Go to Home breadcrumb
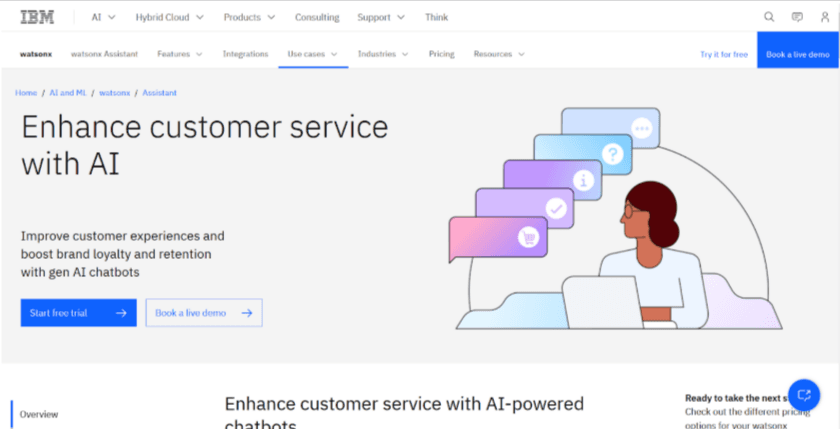The width and height of the screenshot is (840, 429). pos(26,93)
